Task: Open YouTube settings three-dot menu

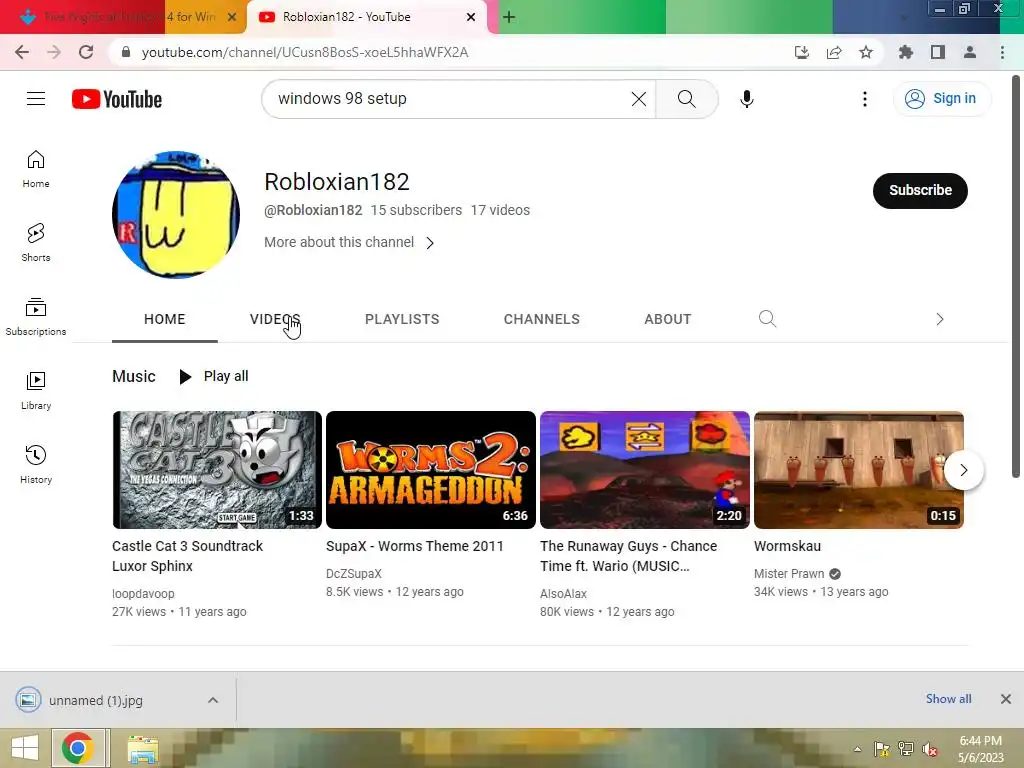Action: pos(865,99)
